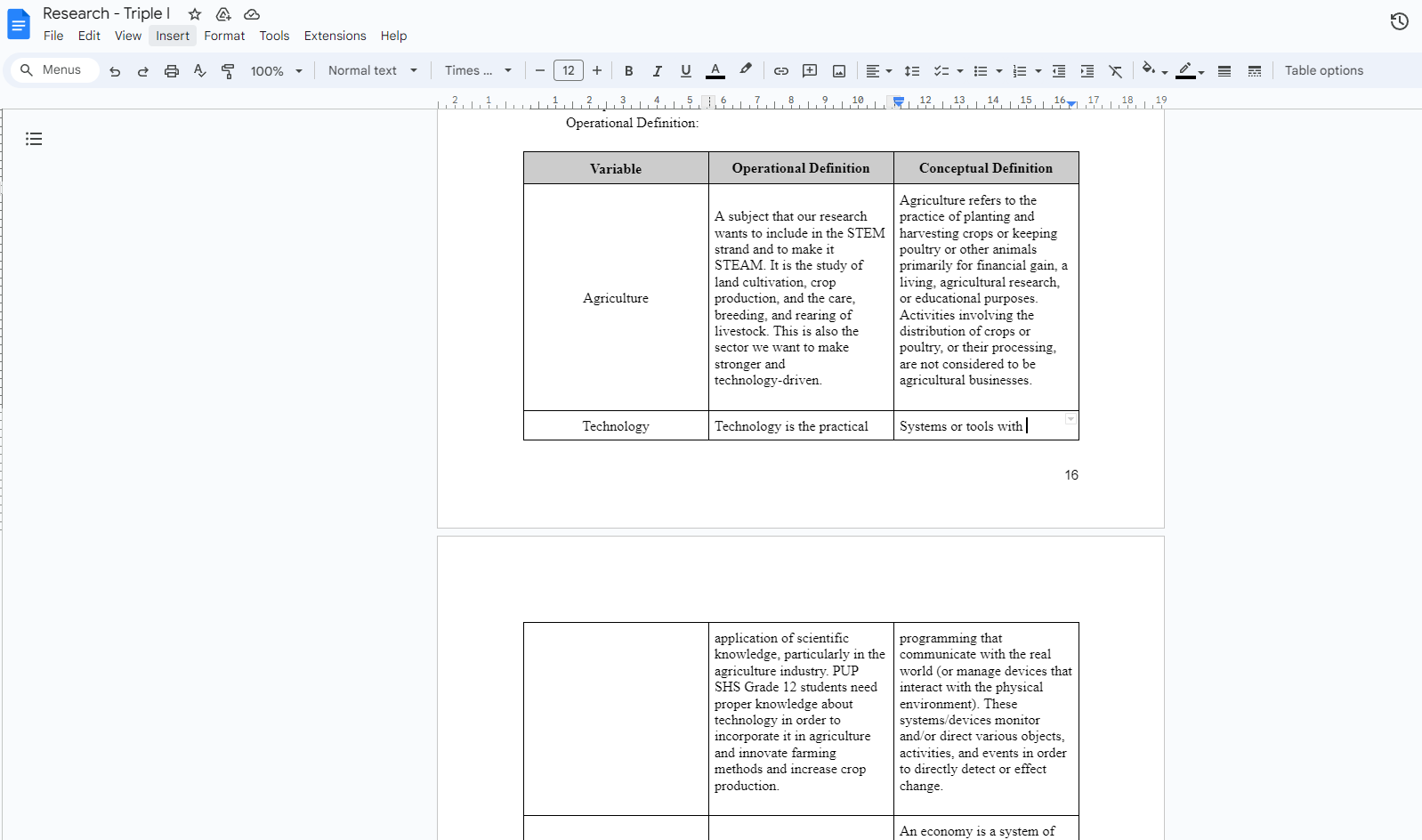Open the border color picker
Screen dimensions: 1422x840
[1190, 71]
